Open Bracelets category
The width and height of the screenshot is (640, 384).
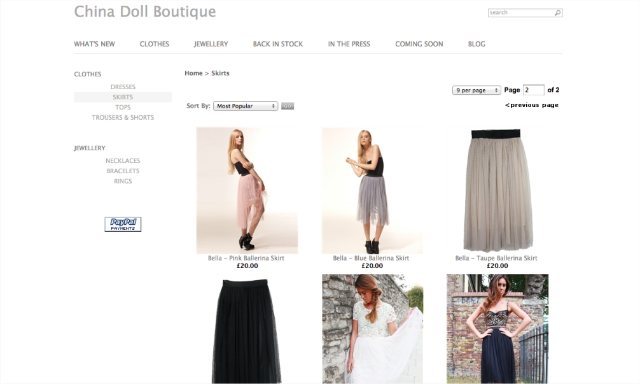pos(123,171)
